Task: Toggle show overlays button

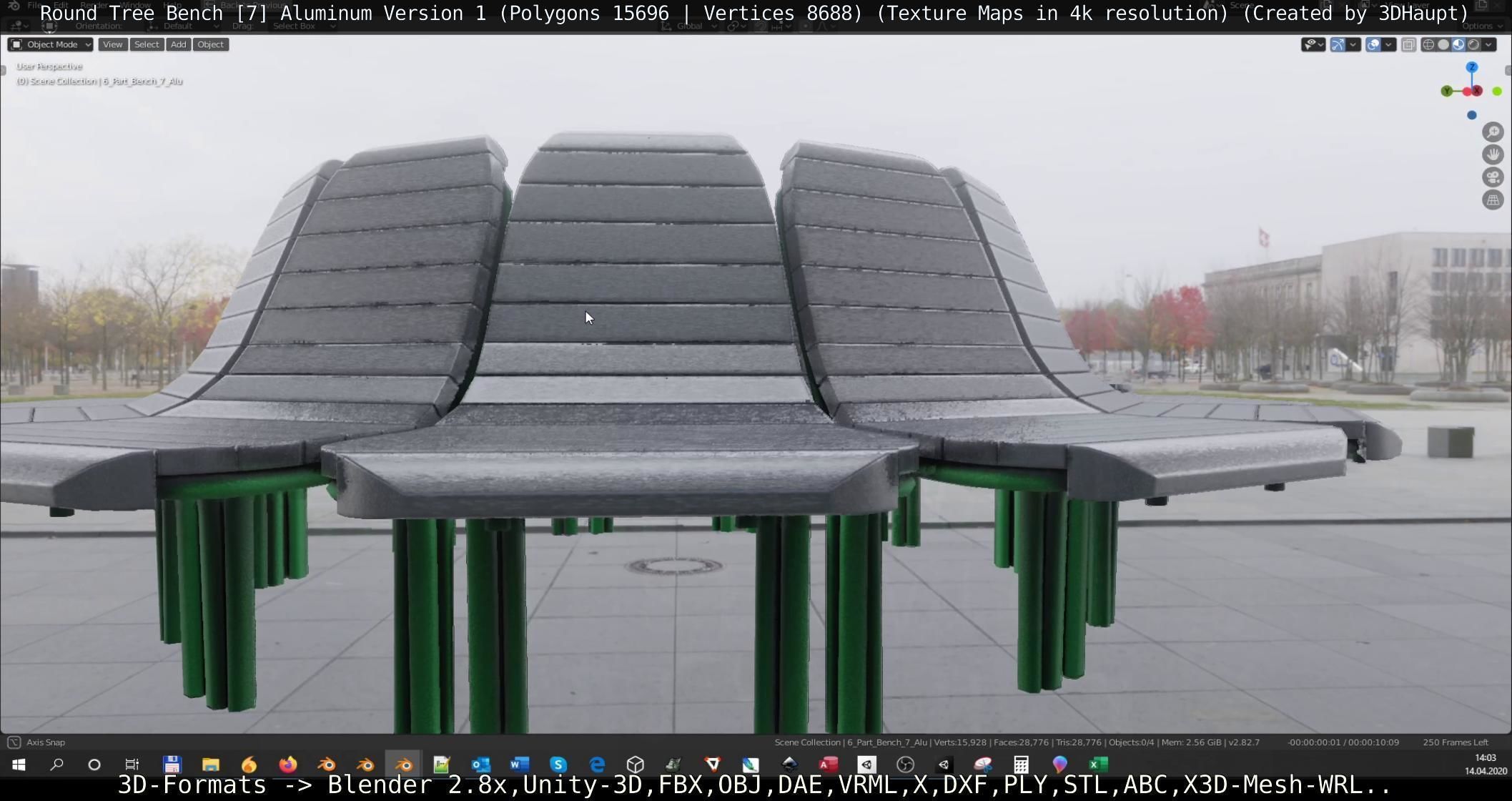Action: (1373, 44)
